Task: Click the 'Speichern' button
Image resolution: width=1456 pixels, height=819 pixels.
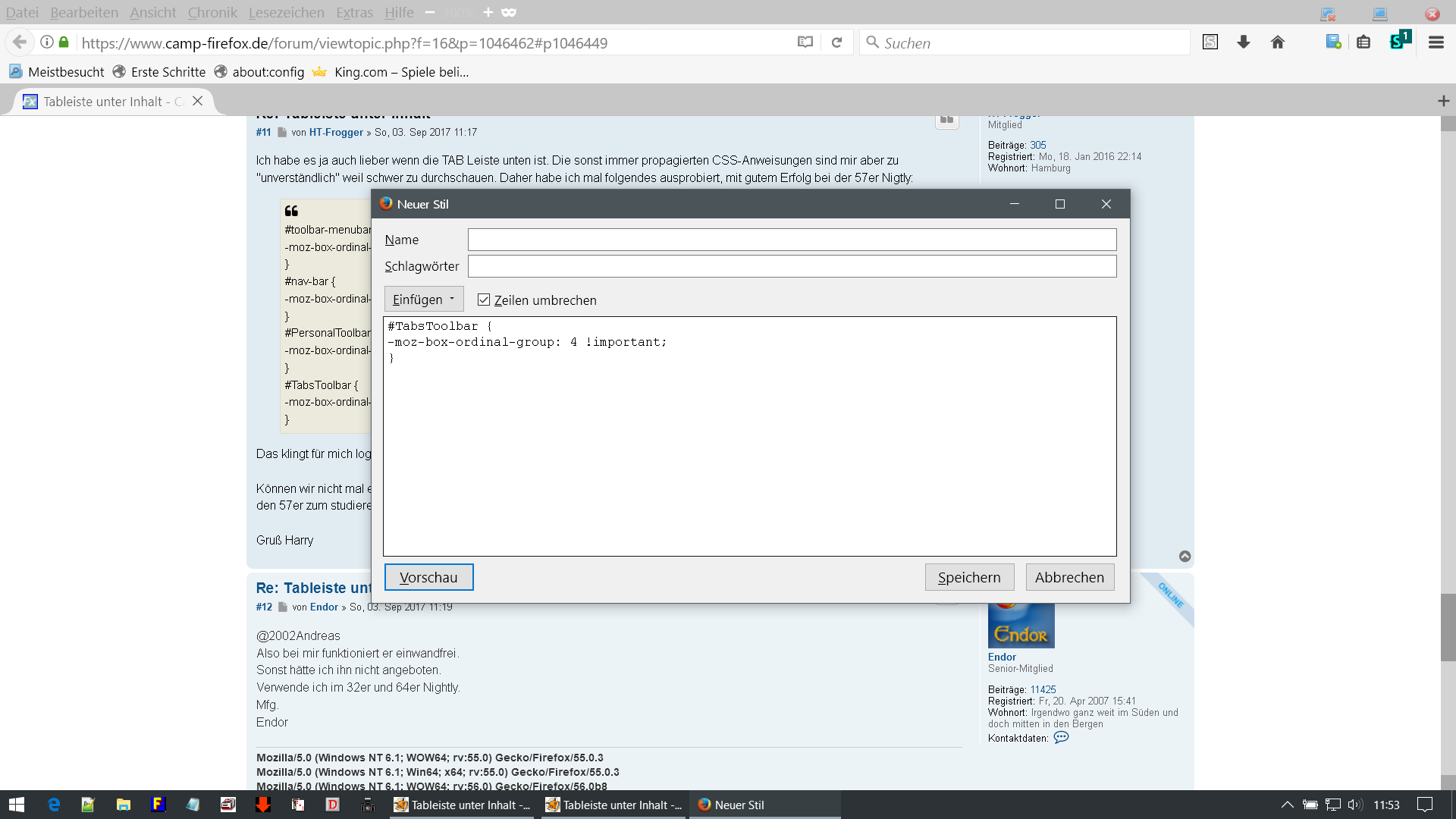Action: click(x=969, y=577)
